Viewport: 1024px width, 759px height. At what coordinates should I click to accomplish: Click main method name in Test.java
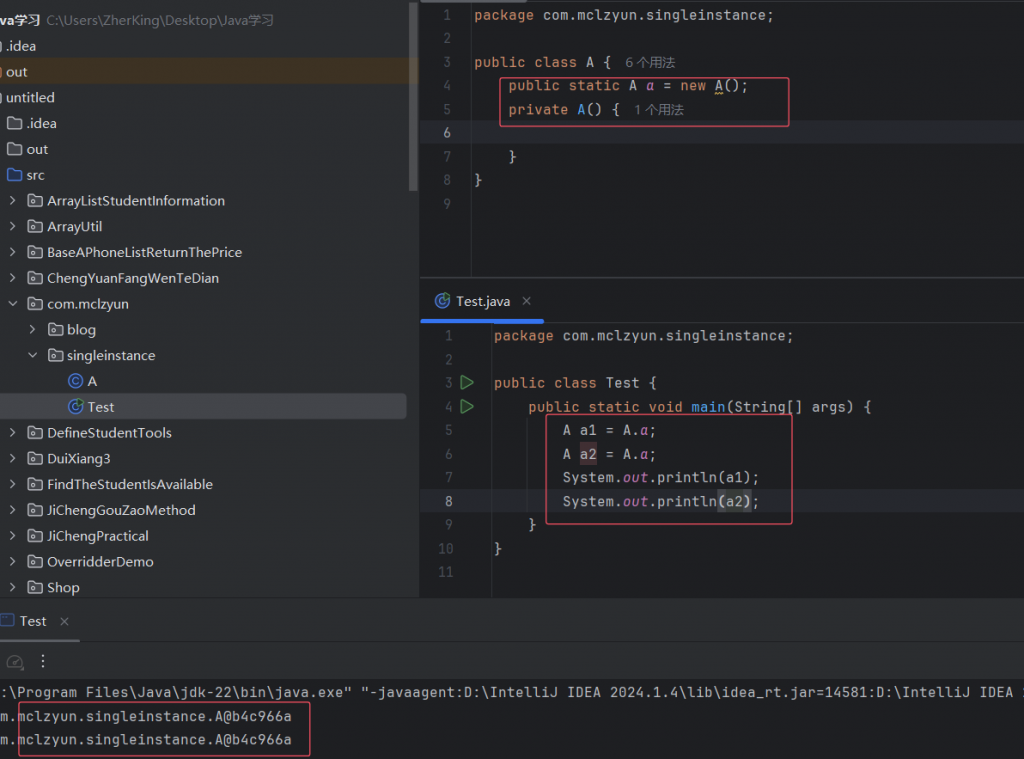pyautogui.click(x=708, y=407)
